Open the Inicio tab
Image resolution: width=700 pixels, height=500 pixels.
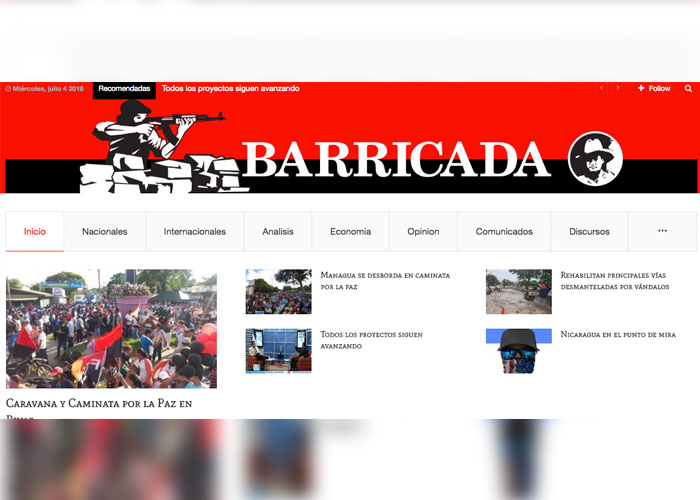[35, 232]
